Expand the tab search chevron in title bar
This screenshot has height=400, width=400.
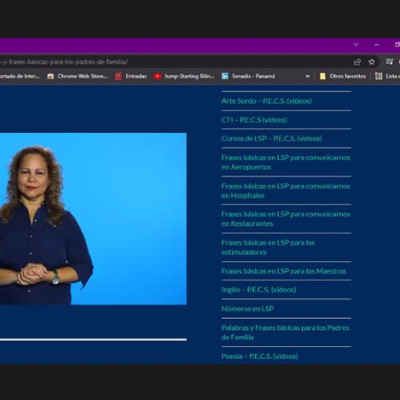[x=356, y=45]
